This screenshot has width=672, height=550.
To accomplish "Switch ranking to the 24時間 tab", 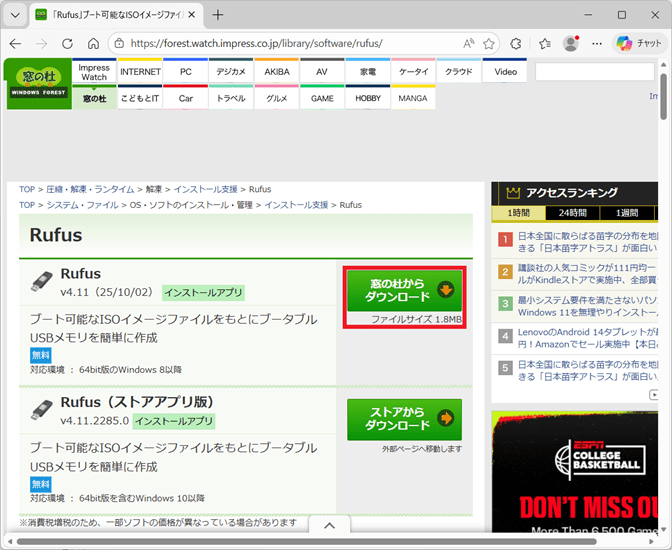I will click(x=572, y=213).
